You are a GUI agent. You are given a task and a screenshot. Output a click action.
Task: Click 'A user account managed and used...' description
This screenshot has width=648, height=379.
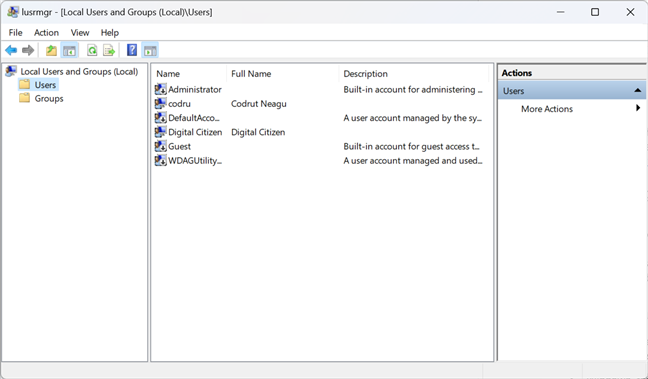click(412, 161)
